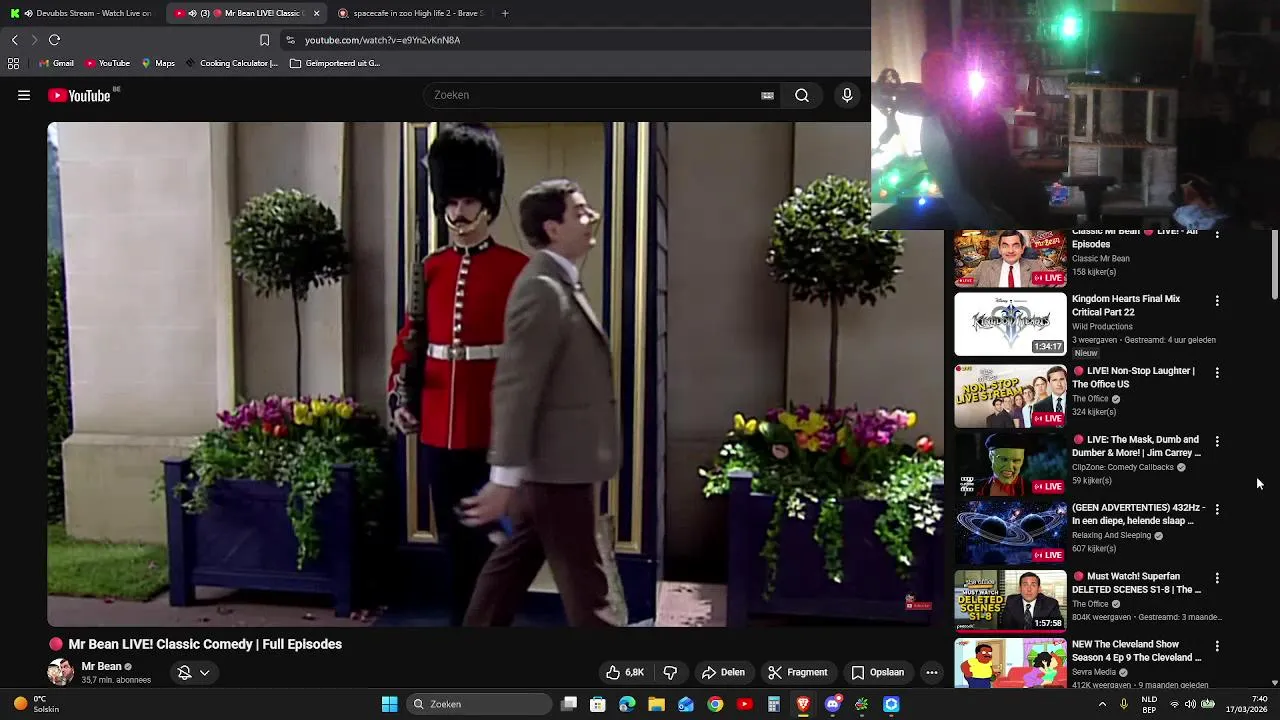Open Classic Mr Bean live thumbnail
The height and width of the screenshot is (720, 1280).
coord(1010,258)
